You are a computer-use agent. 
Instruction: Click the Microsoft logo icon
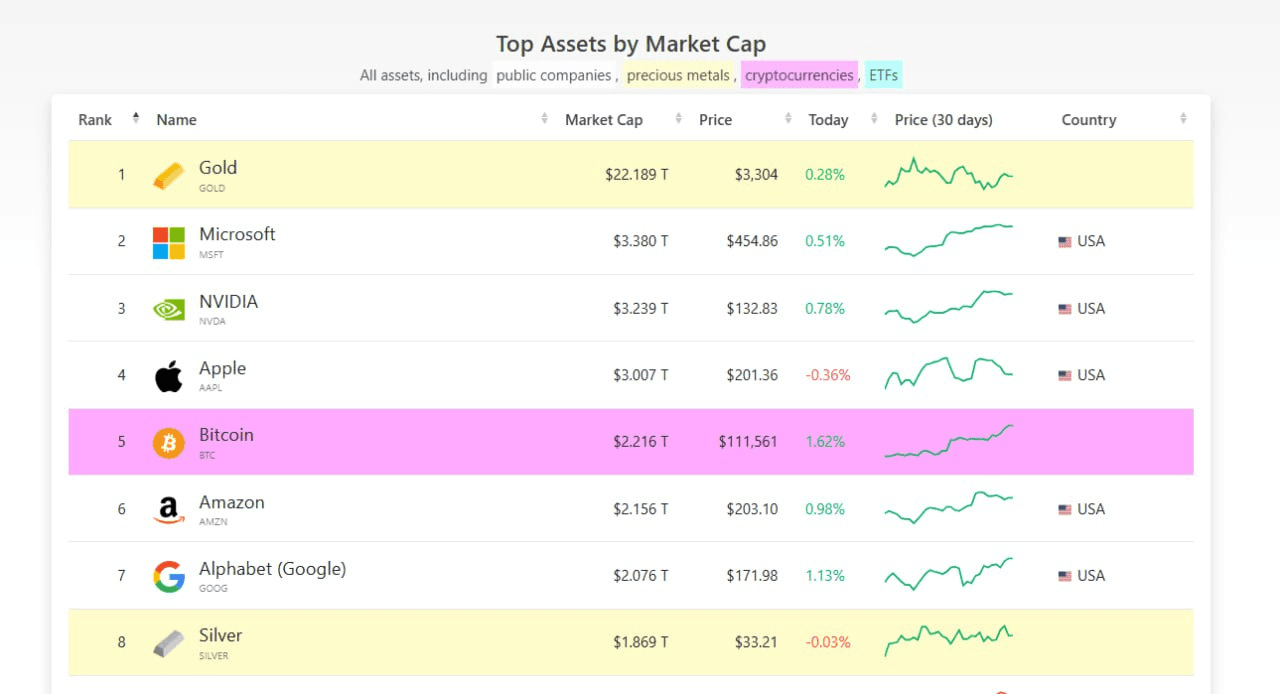point(169,242)
